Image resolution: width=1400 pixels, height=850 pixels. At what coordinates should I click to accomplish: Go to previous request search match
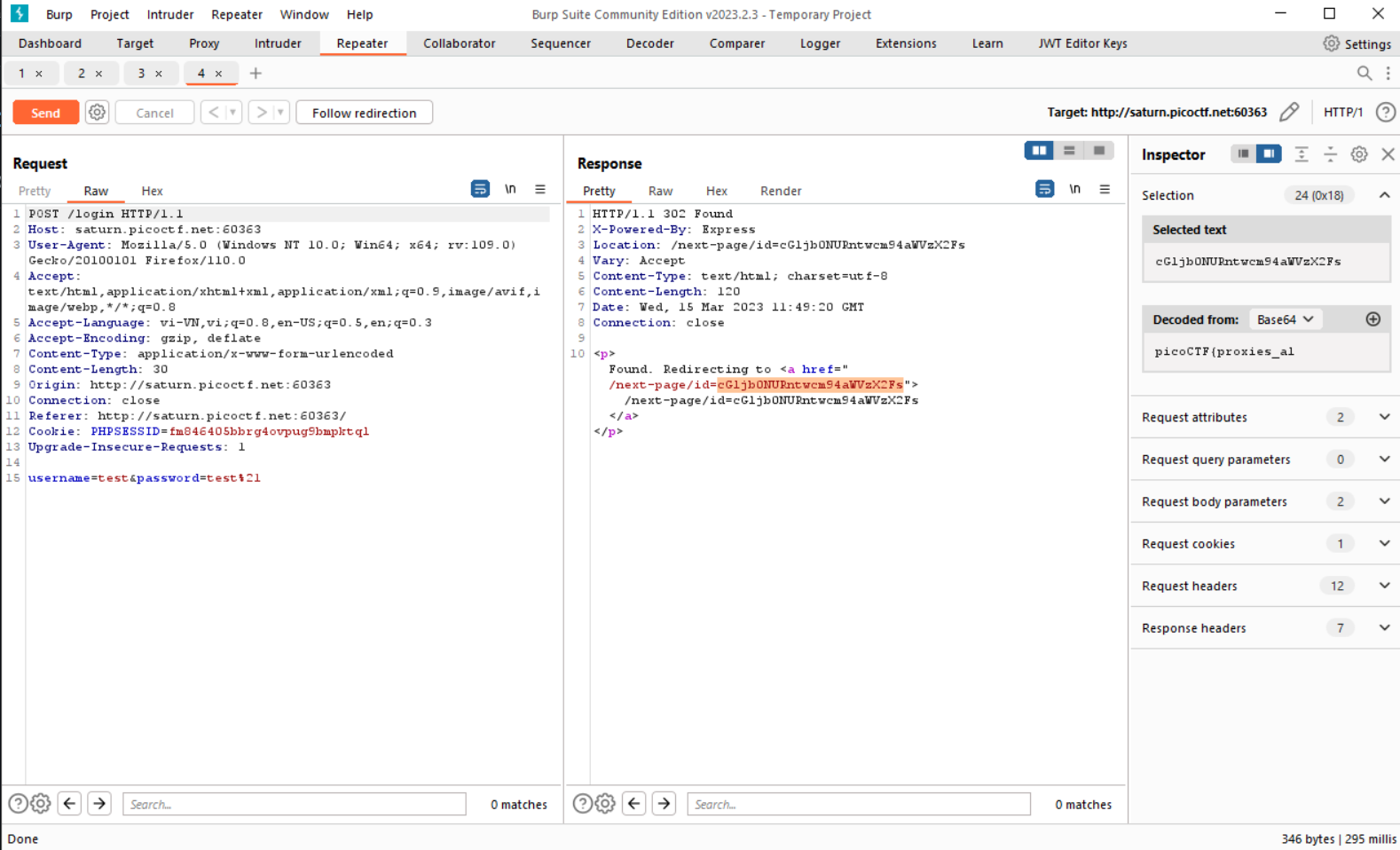(70, 804)
